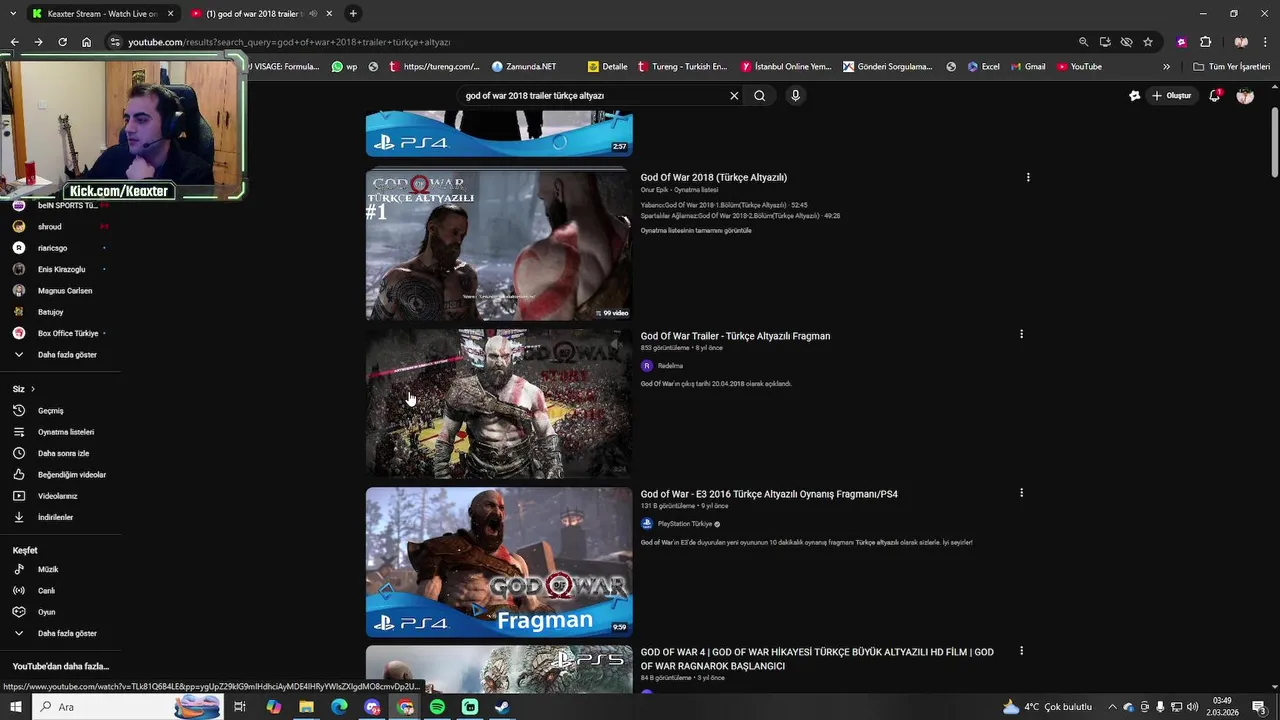Open YouTube account avatar menu

1245,96
